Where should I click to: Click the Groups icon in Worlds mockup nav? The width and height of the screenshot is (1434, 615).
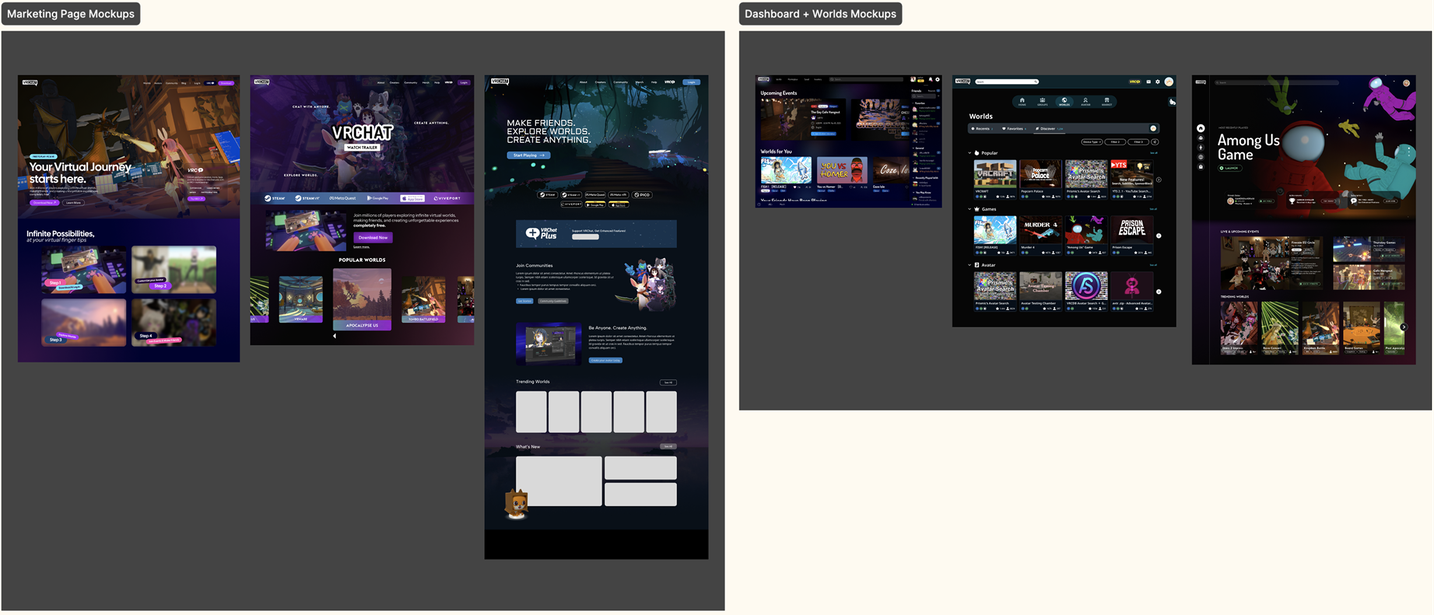[1042, 101]
